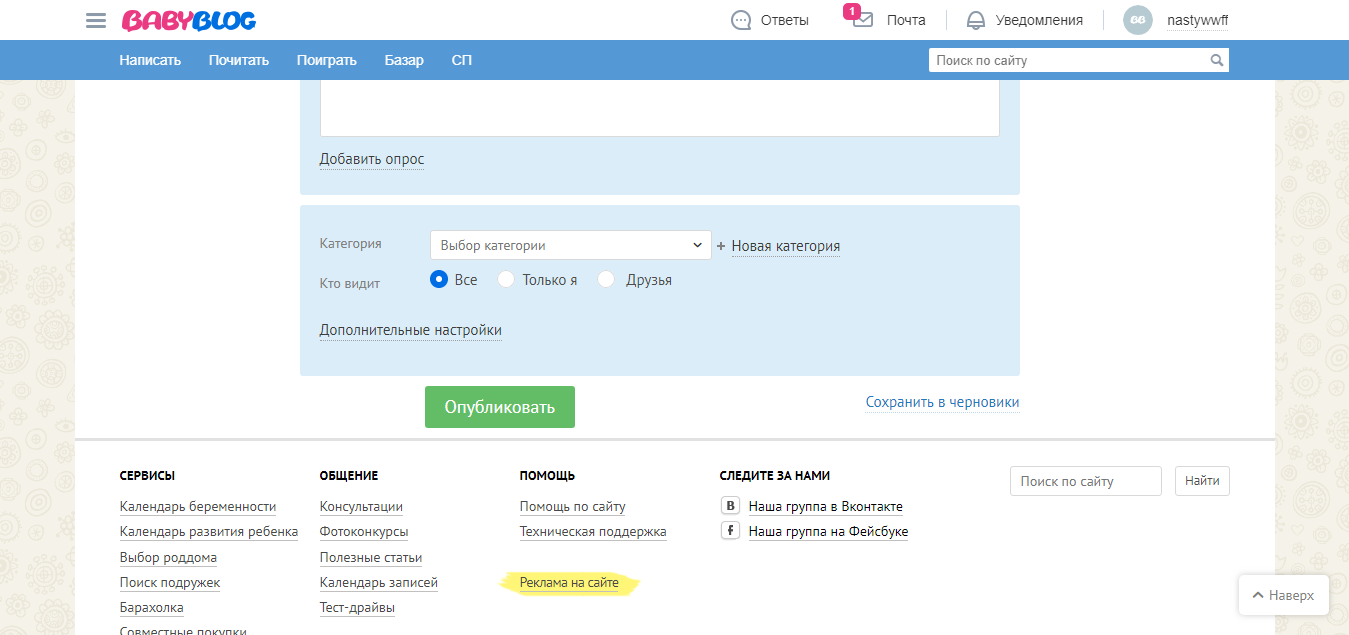The image size is (1349, 635).
Task: Choose Только я visibility option
Action: tap(506, 280)
